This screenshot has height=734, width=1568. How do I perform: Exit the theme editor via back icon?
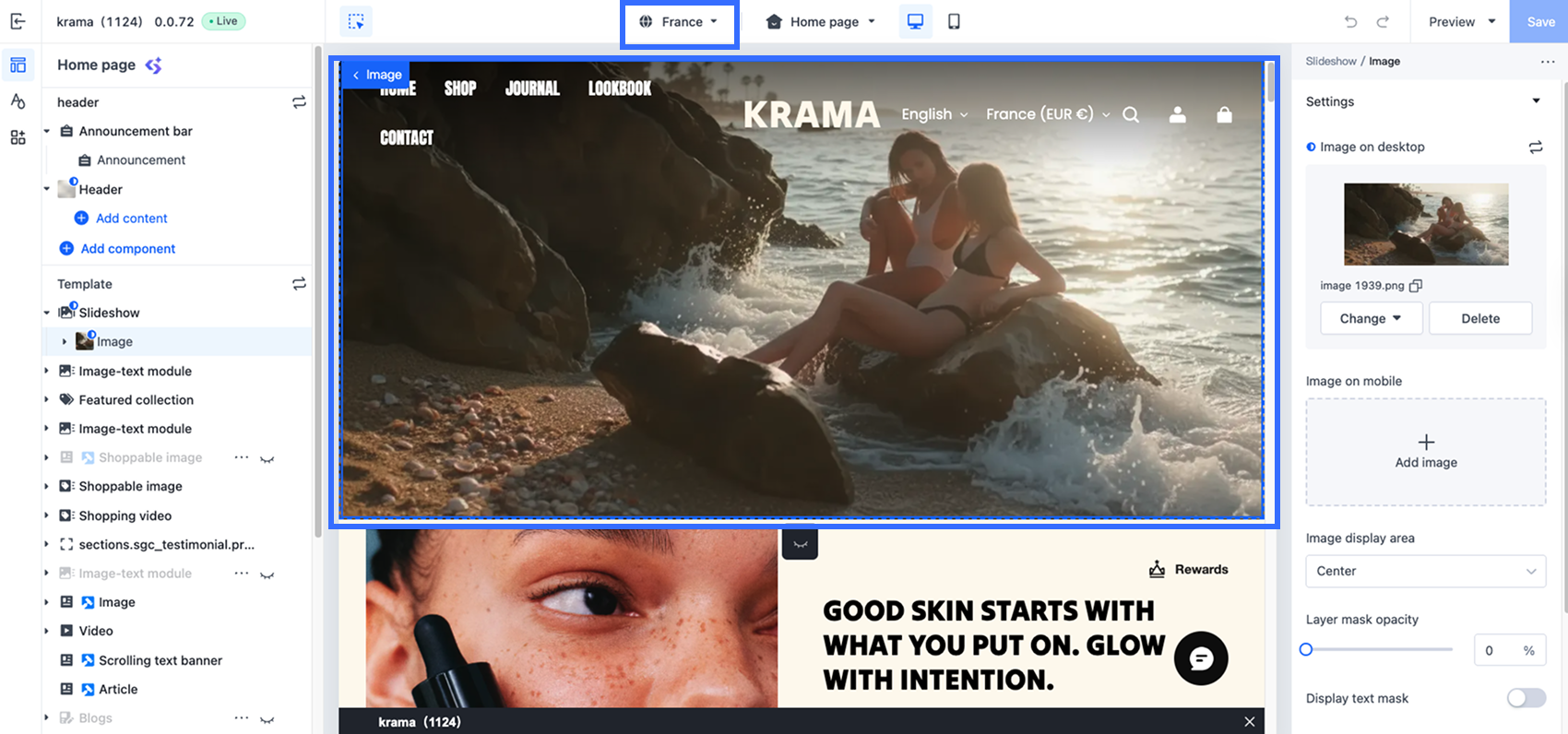pos(18,21)
